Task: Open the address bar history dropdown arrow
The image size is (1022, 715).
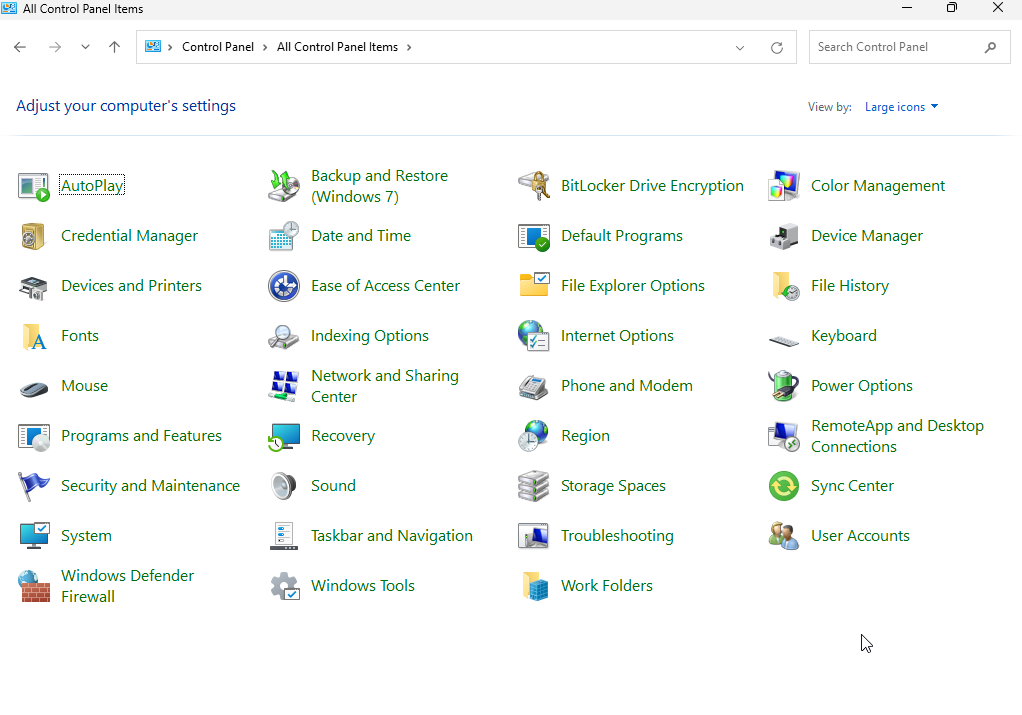Action: pyautogui.click(x=740, y=47)
